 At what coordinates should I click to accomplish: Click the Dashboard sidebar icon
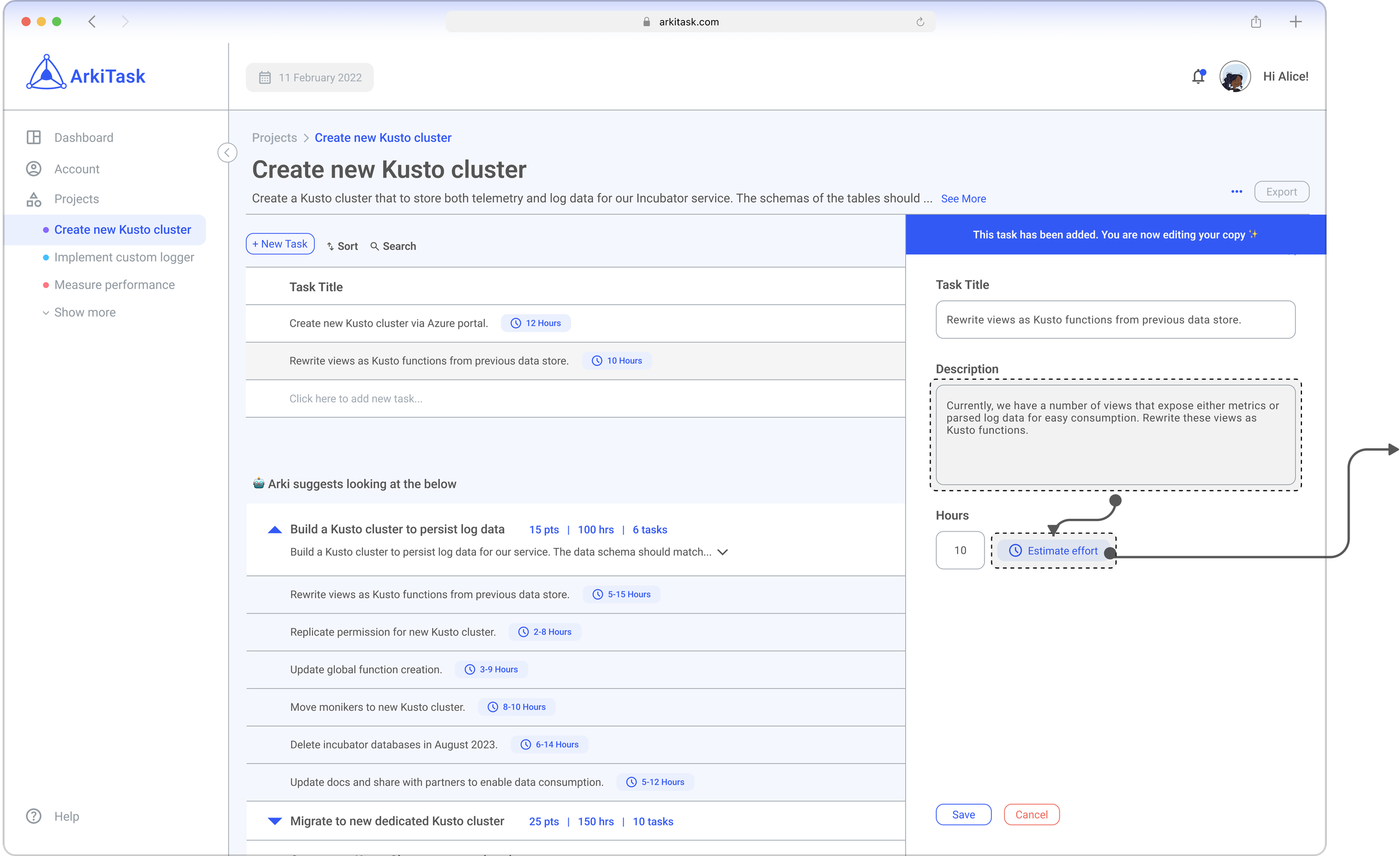click(34, 138)
